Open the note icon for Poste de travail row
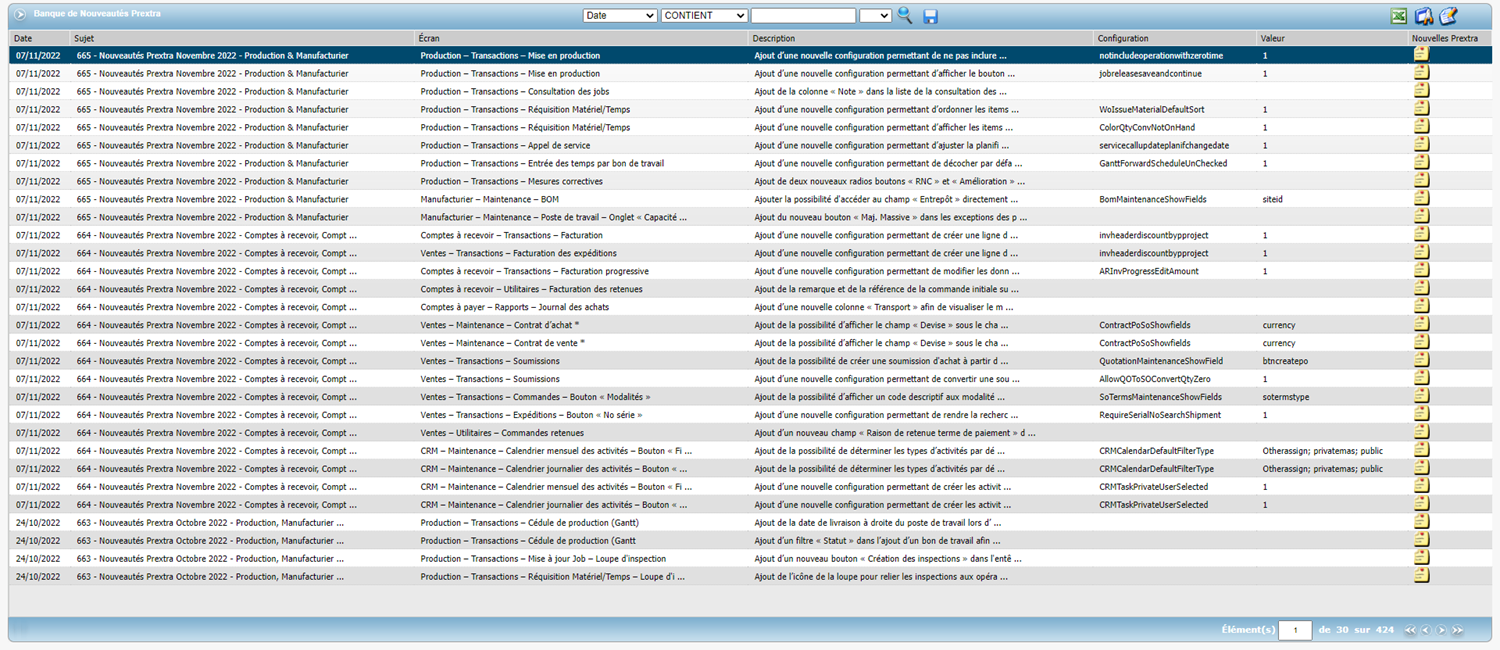The width and height of the screenshot is (1500, 650). pos(1421,217)
